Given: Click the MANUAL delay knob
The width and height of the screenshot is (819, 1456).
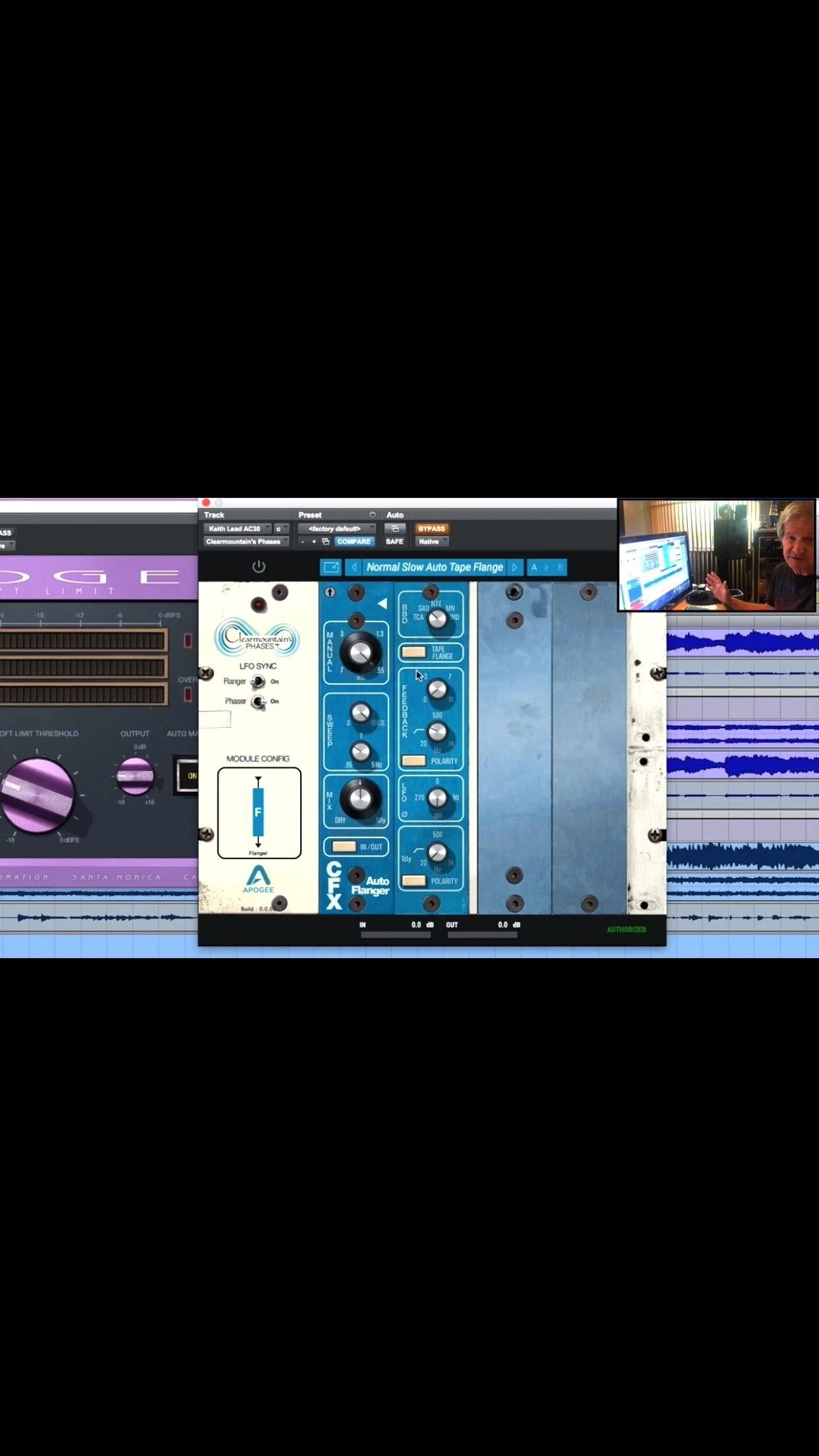Looking at the screenshot, I should tap(360, 652).
